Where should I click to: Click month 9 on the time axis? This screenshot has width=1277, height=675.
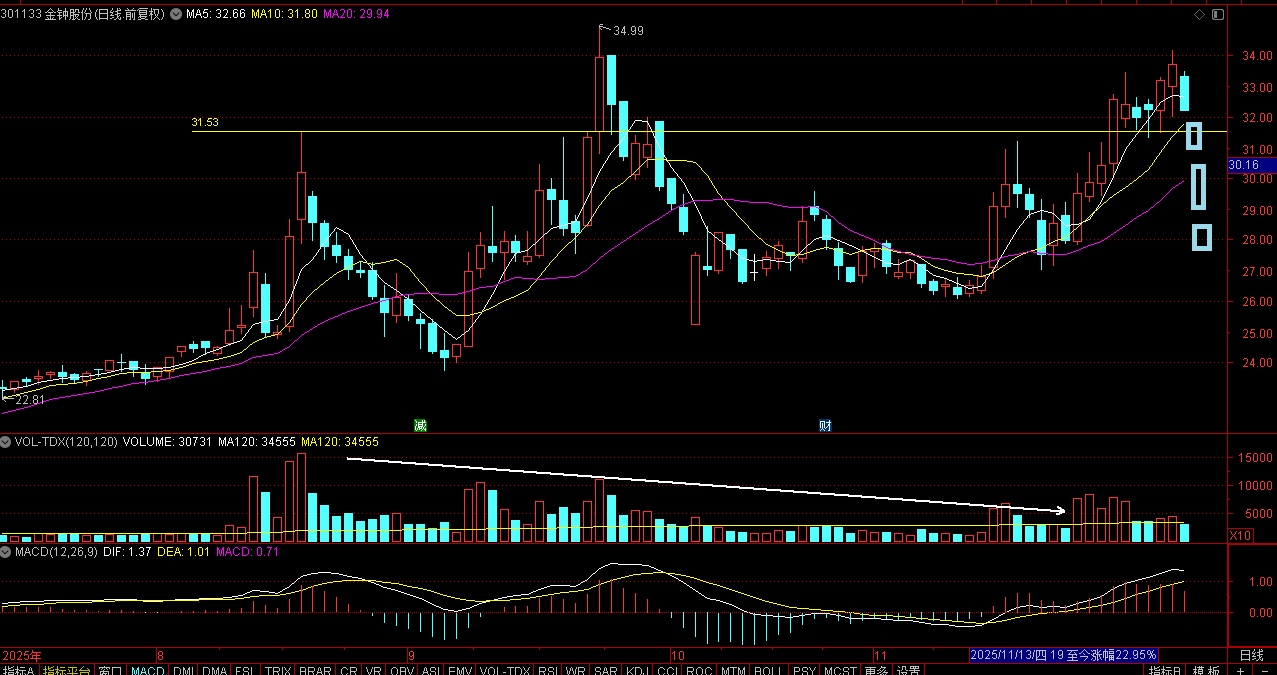tap(410, 656)
